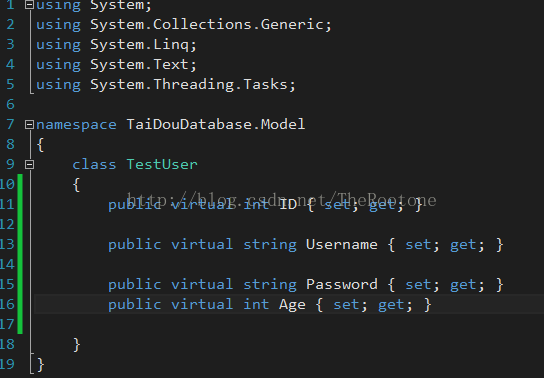Click line number 13 in the margin

(7, 244)
